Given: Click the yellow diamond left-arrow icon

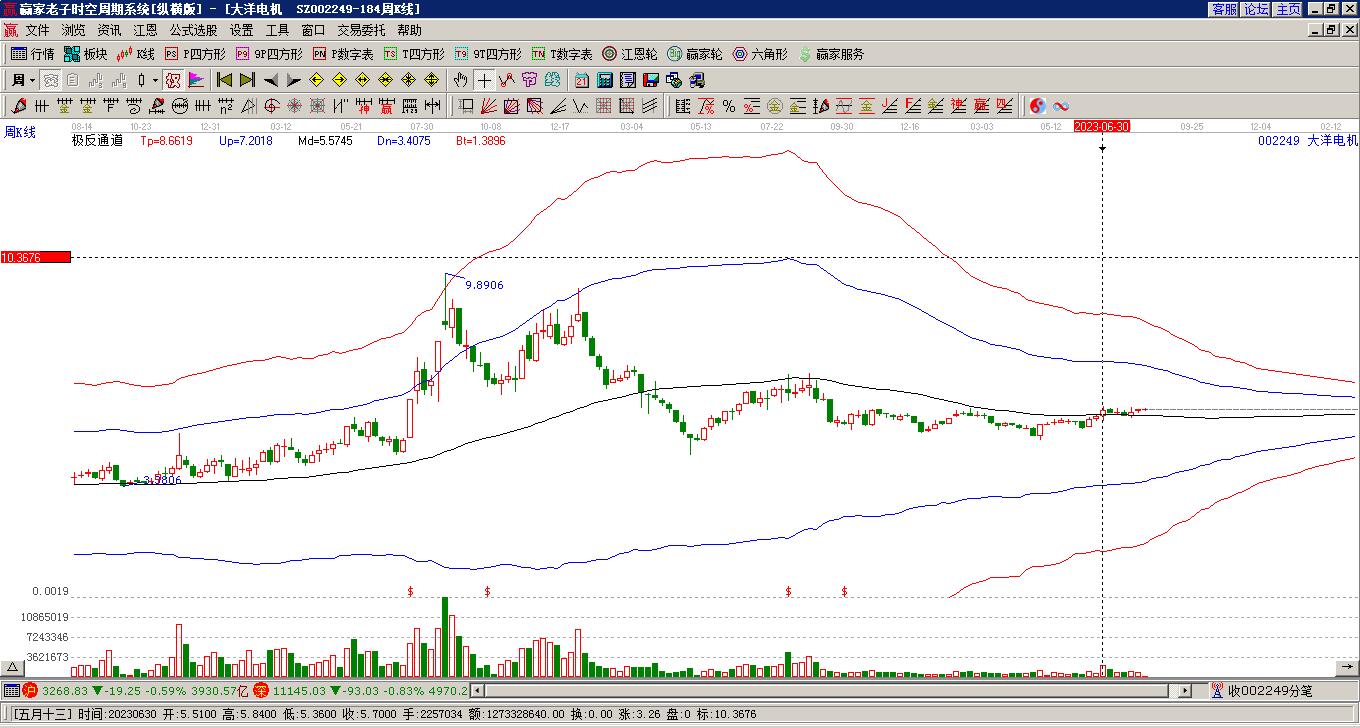Looking at the screenshot, I should (317, 80).
